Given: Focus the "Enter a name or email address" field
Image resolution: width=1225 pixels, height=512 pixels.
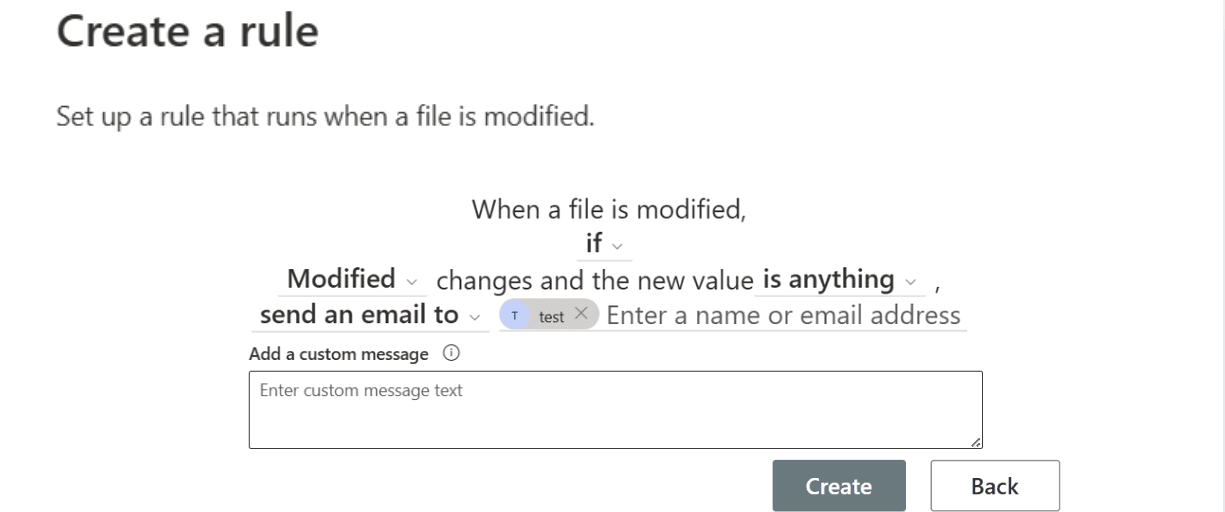Looking at the screenshot, I should click(783, 316).
